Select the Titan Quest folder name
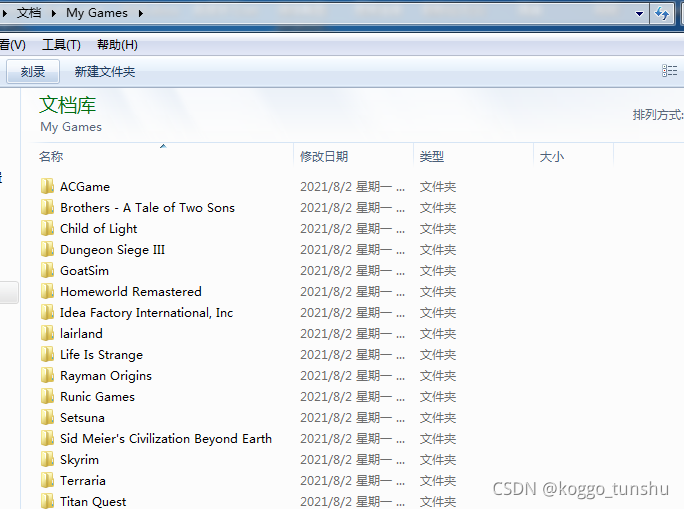 93,502
